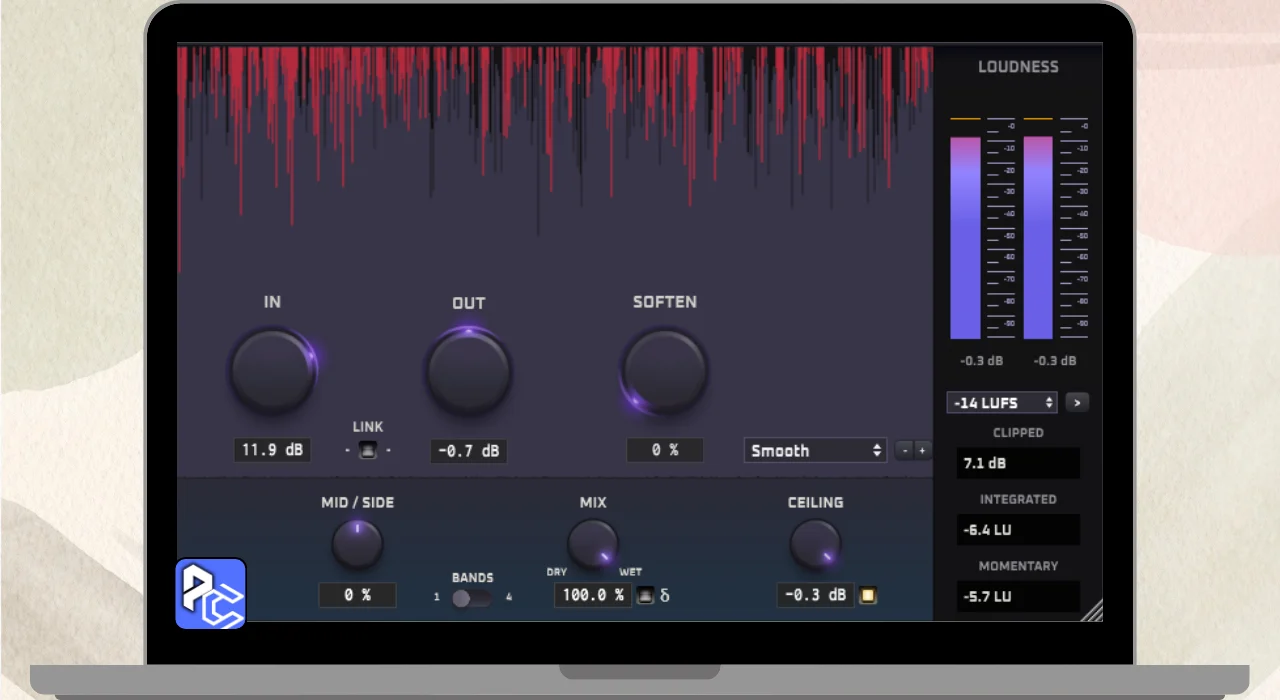
Task: Click the MID / SIDE knob
Action: click(x=357, y=544)
